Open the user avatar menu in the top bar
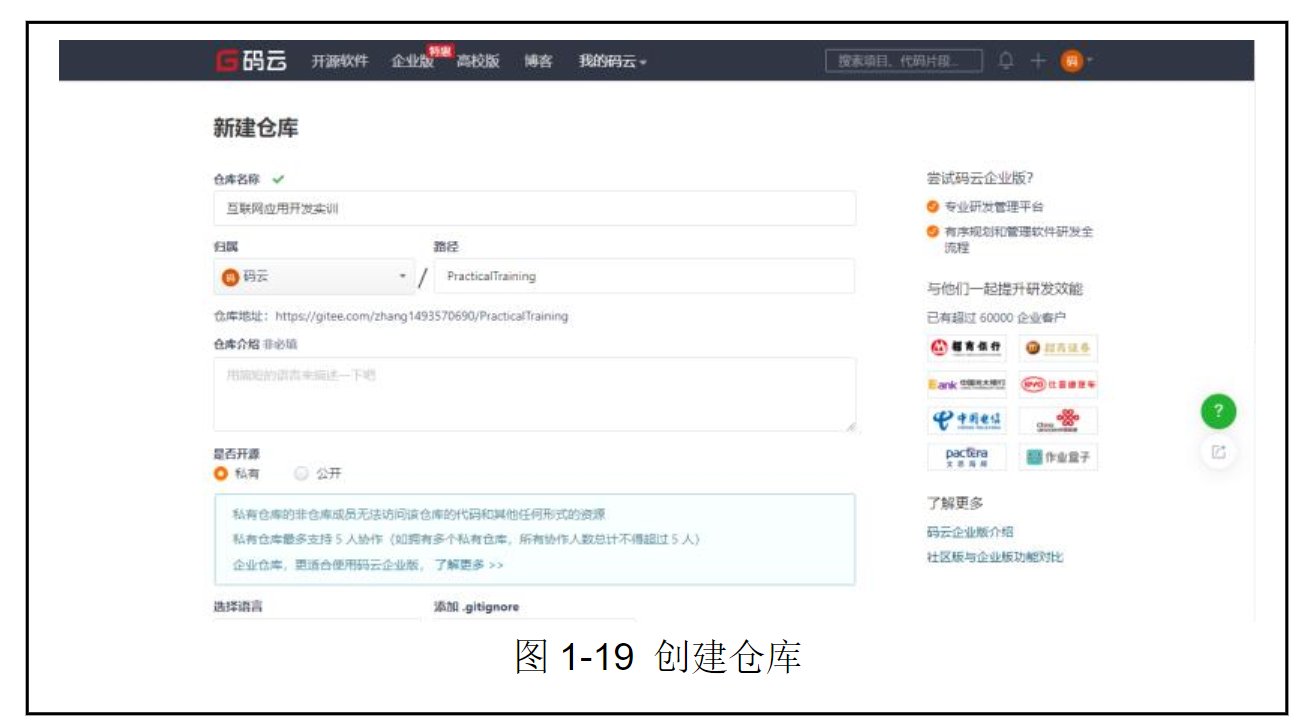Screen dimensions: 1298x727 coord(1077,61)
